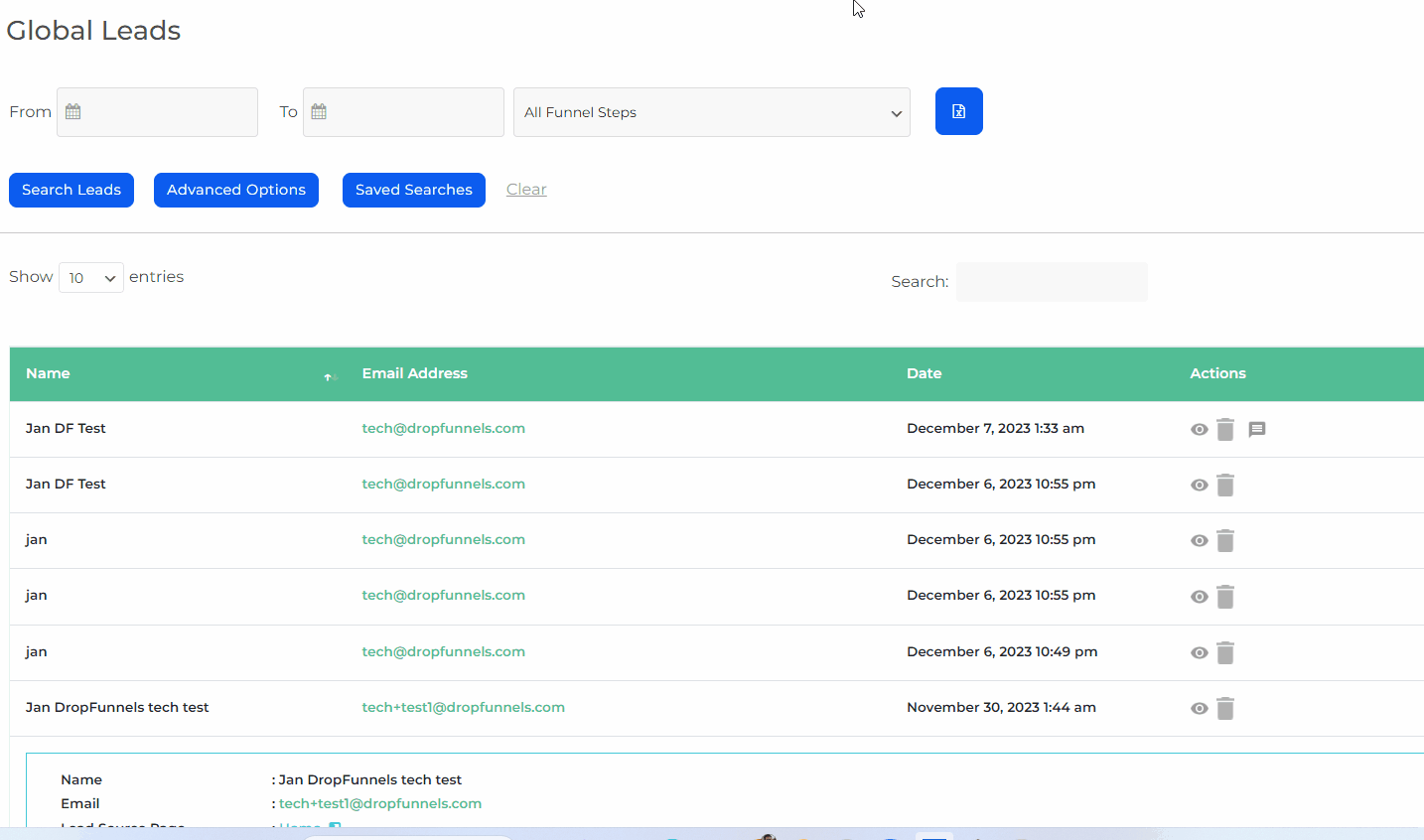Sort by Email Address column header

coord(414,373)
